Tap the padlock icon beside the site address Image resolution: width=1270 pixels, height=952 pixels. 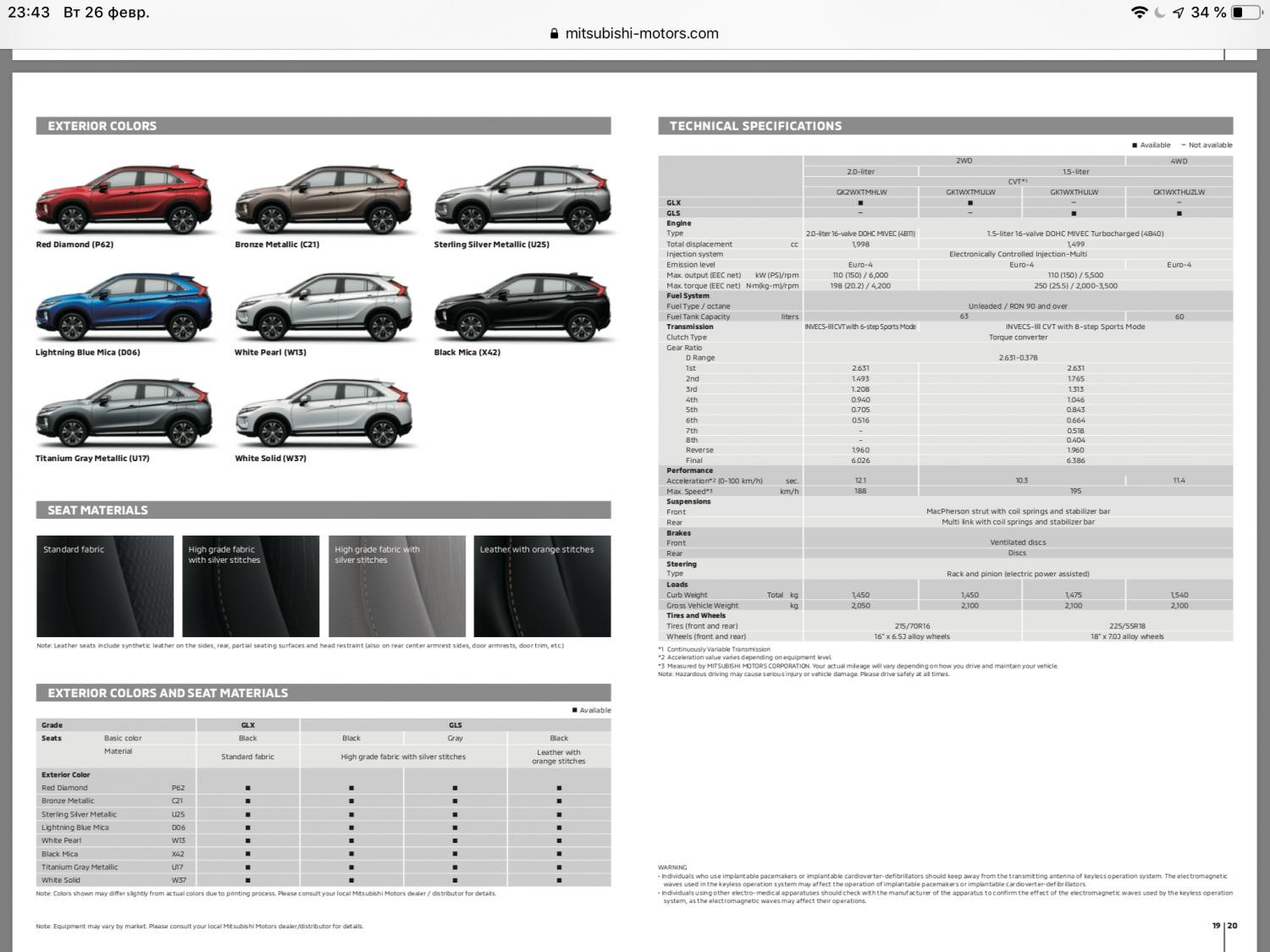[x=555, y=34]
